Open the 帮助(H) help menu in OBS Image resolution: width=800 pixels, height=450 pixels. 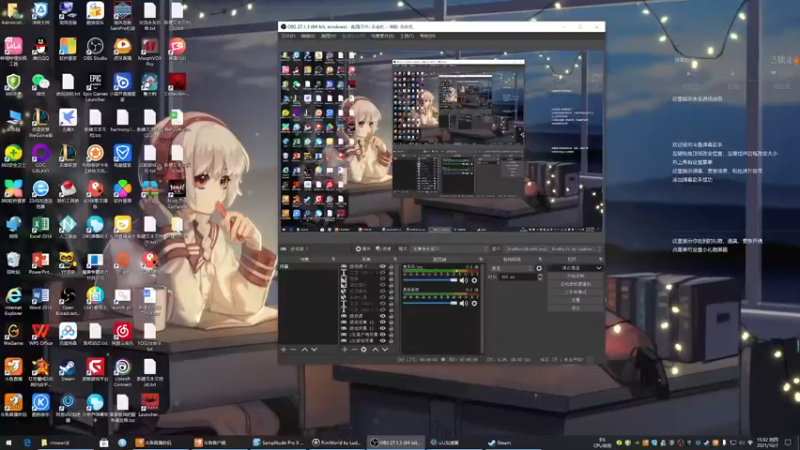(427, 36)
